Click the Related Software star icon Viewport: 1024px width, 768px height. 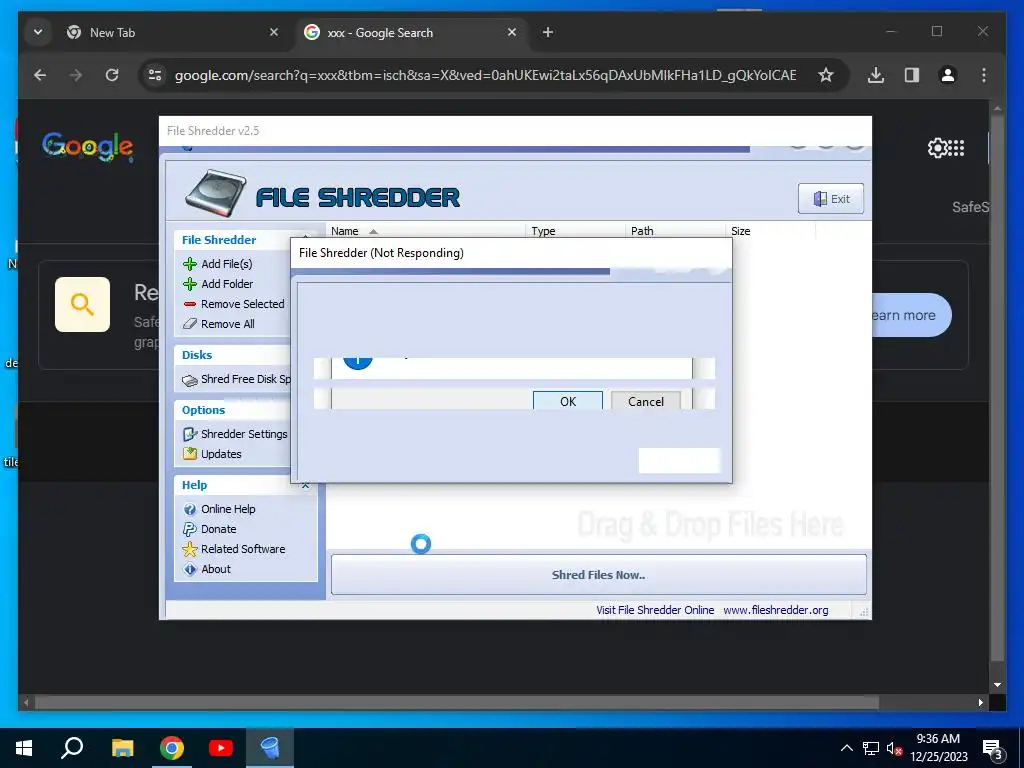pos(190,549)
